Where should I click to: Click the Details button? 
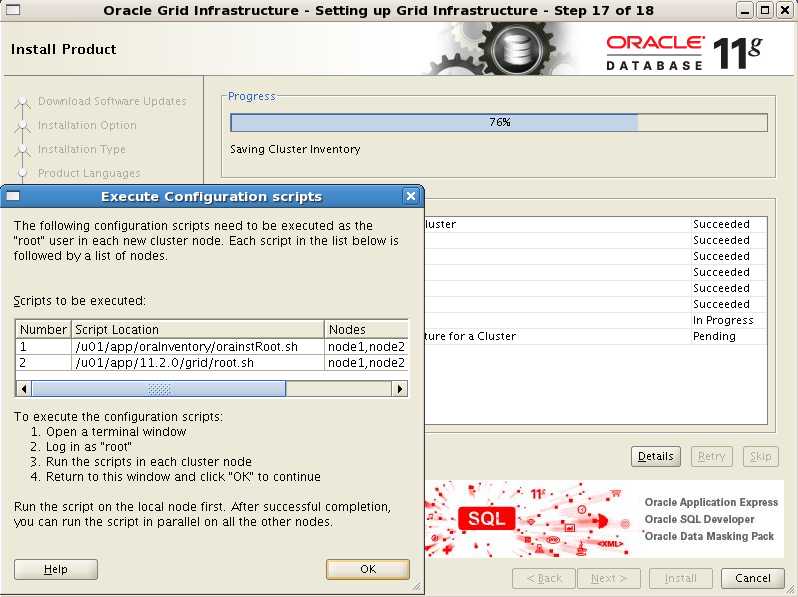[656, 456]
